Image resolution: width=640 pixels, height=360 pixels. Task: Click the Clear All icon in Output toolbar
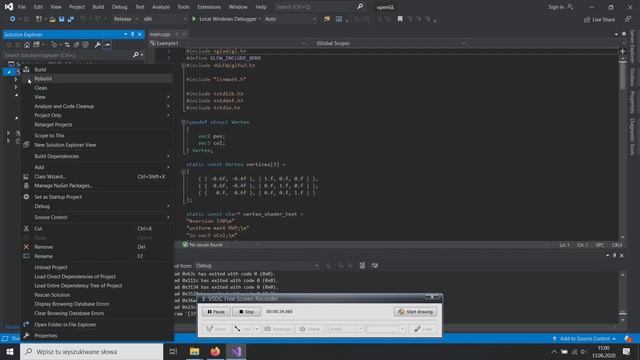(x=362, y=265)
